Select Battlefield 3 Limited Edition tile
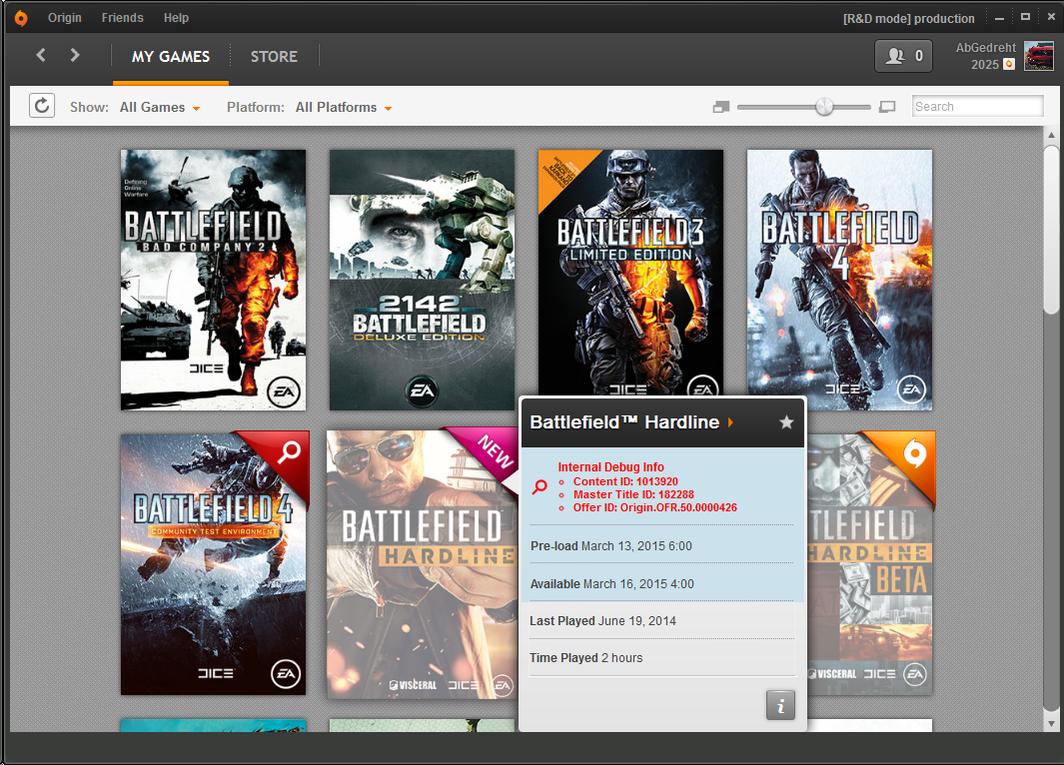 [x=630, y=272]
